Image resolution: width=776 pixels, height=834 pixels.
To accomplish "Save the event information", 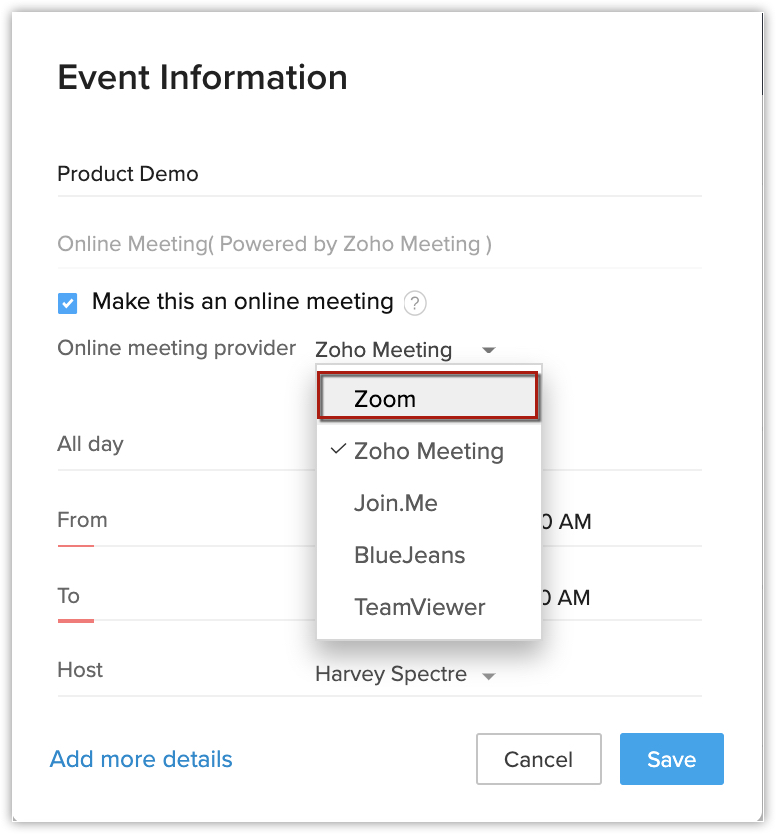I will (671, 759).
